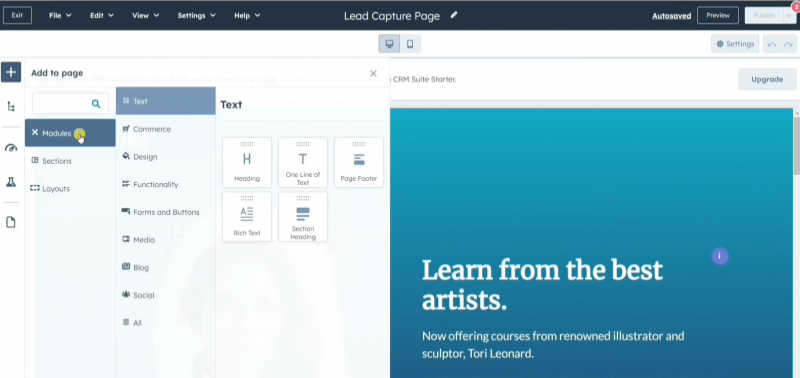Screen dimensions: 800x378
Task: Click the Autosaved link
Action: click(671, 16)
